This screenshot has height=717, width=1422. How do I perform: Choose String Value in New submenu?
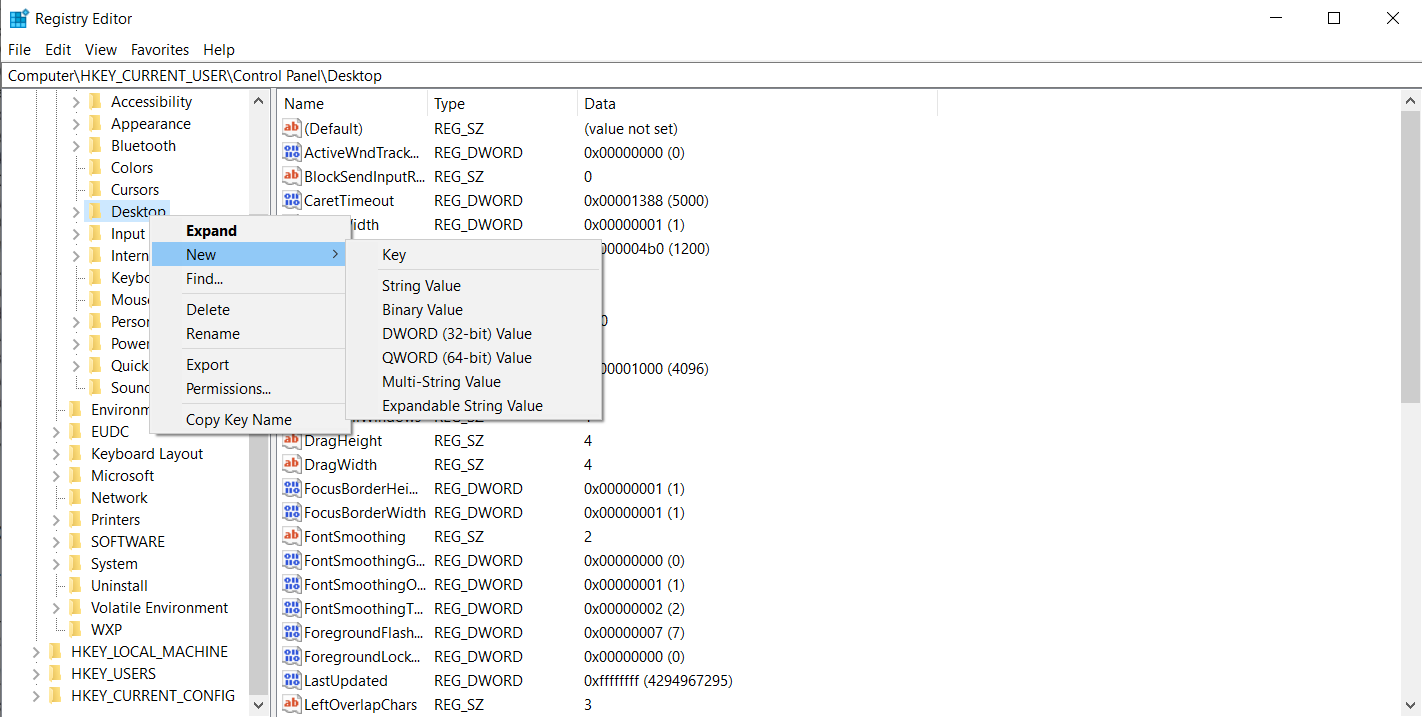coord(474,286)
